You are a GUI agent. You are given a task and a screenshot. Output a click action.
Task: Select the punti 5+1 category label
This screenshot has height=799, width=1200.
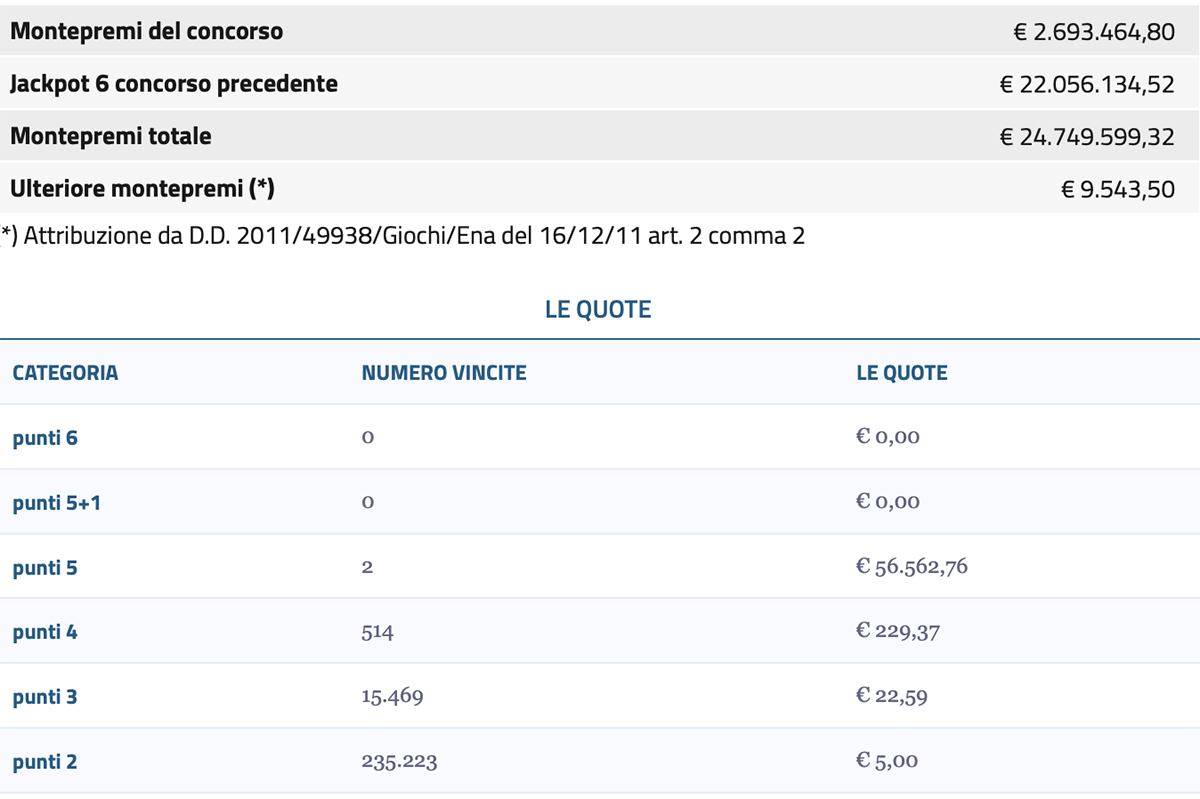point(57,502)
